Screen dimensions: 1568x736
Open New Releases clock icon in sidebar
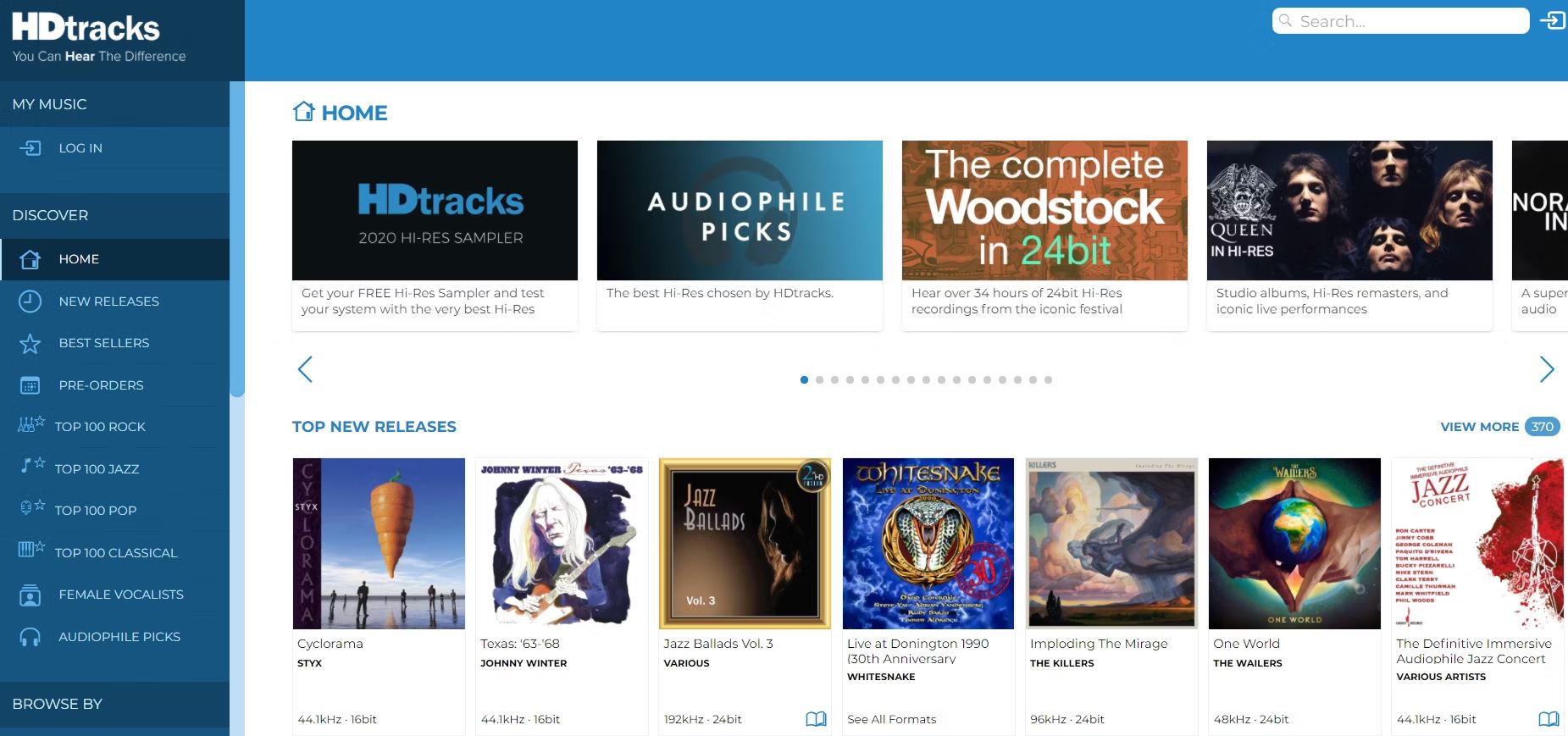pyautogui.click(x=30, y=302)
